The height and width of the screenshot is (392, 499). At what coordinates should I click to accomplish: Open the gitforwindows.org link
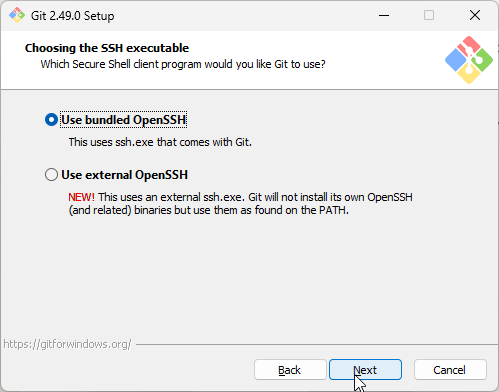(67, 344)
